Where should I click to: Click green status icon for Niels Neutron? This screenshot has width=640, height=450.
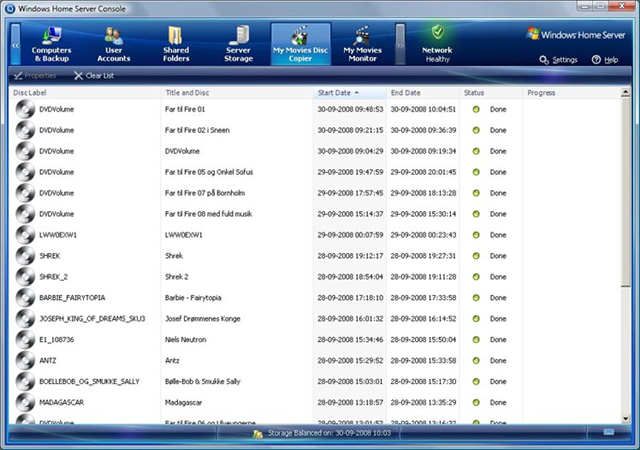pos(476,340)
